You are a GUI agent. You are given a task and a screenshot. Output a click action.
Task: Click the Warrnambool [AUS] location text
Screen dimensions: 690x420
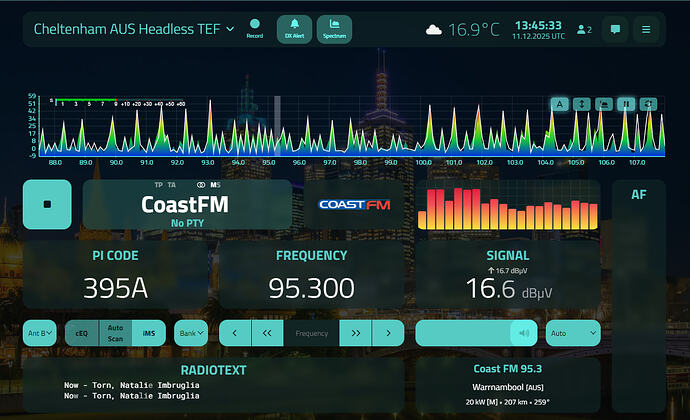click(508, 387)
